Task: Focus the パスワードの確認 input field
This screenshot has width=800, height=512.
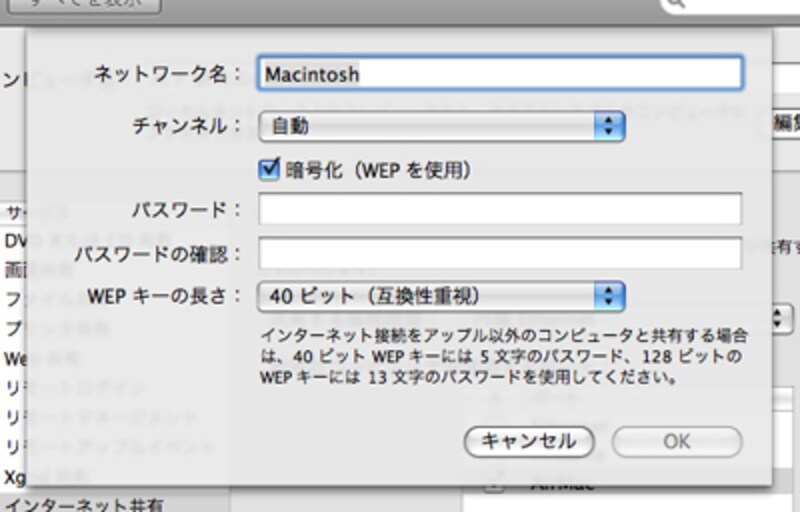Action: 500,253
